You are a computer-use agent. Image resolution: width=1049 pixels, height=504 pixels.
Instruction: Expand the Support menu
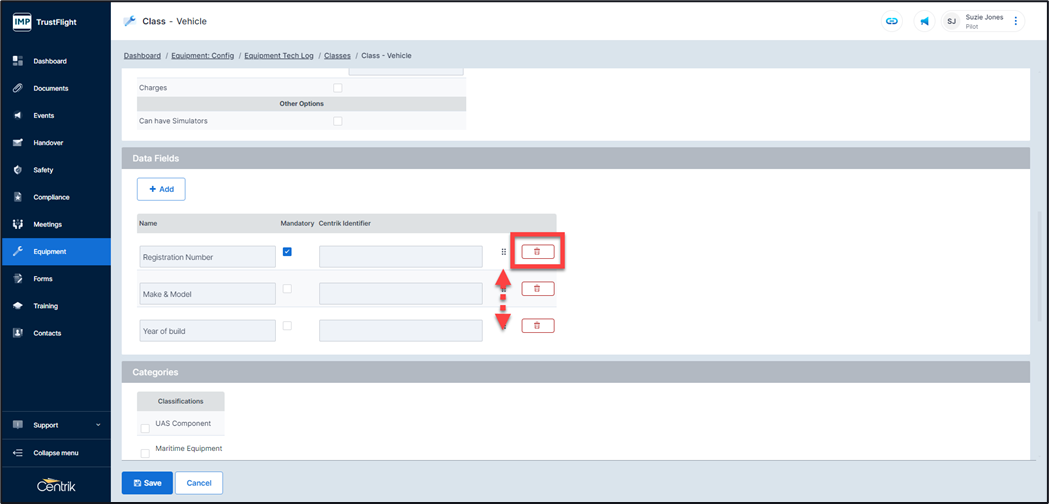[55, 425]
